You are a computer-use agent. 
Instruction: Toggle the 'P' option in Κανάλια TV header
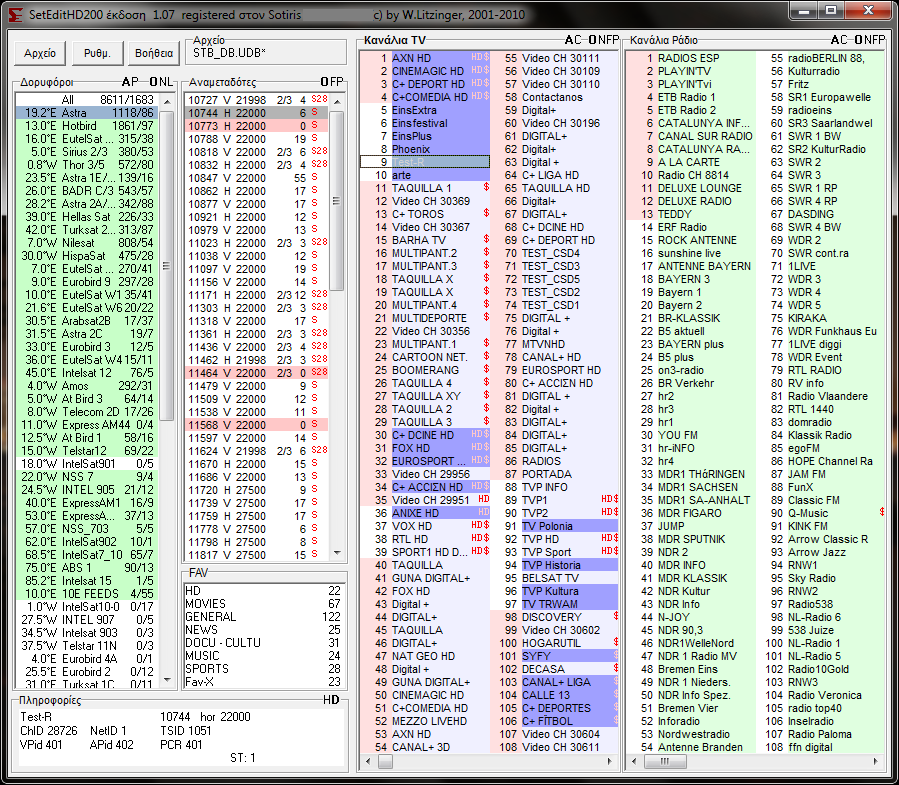click(614, 40)
